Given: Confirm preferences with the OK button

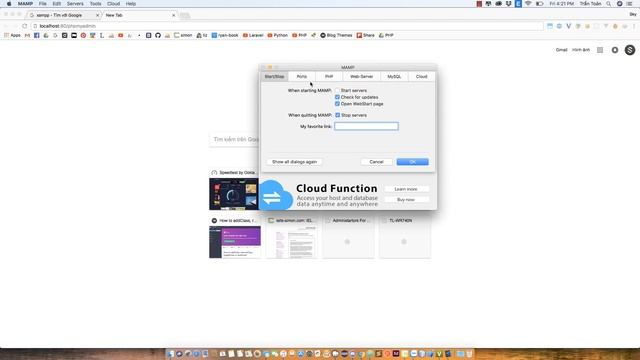Looking at the screenshot, I should pos(412,162).
